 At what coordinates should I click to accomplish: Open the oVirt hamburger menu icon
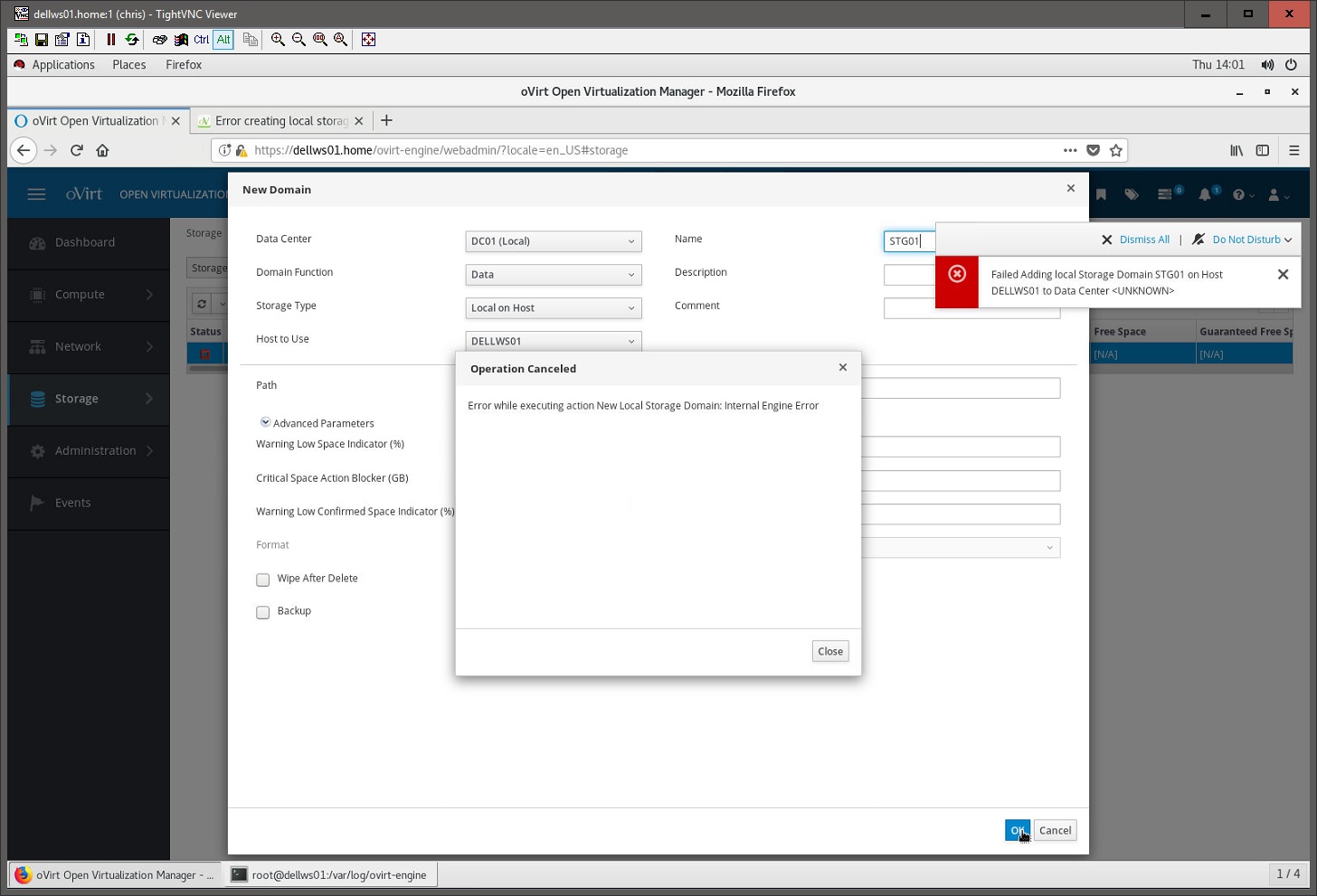(x=36, y=194)
